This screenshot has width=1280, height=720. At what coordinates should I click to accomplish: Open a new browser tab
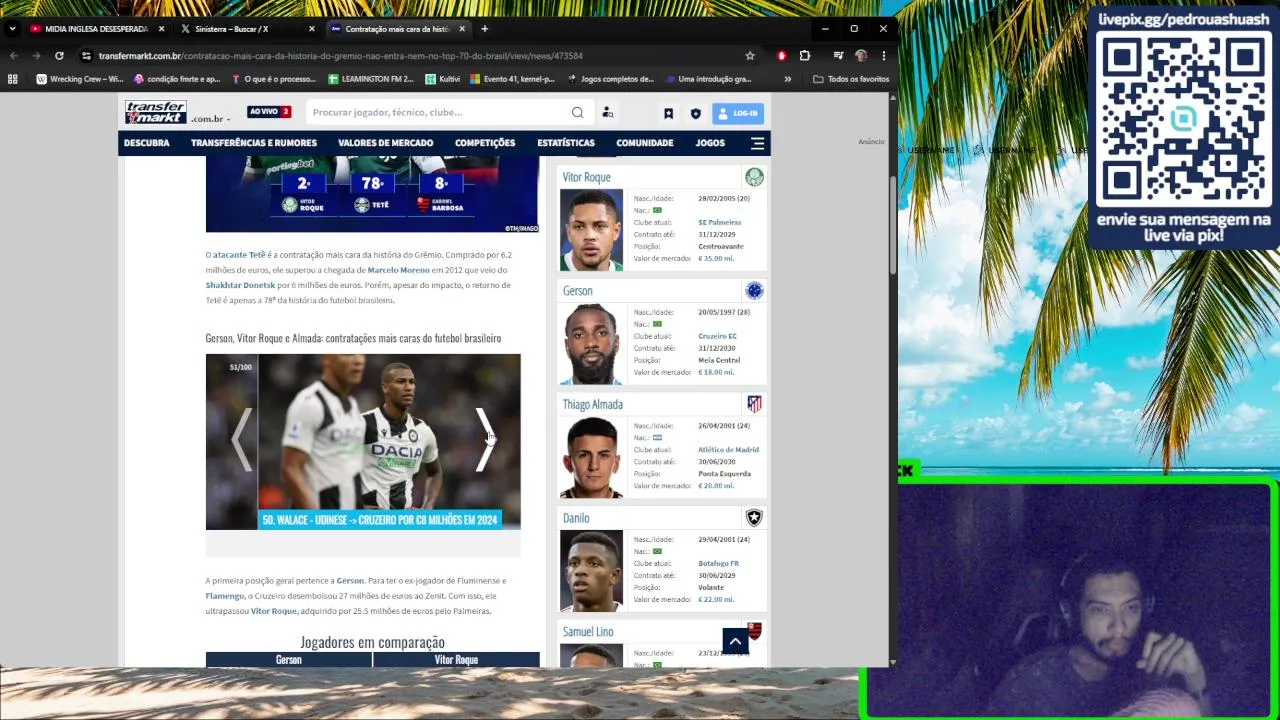pos(484,29)
